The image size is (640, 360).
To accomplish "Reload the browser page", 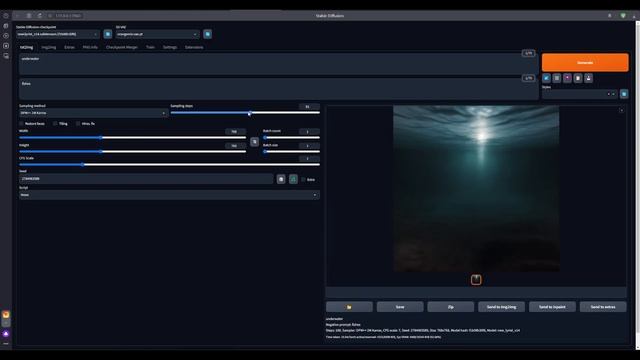I will (40, 16).
